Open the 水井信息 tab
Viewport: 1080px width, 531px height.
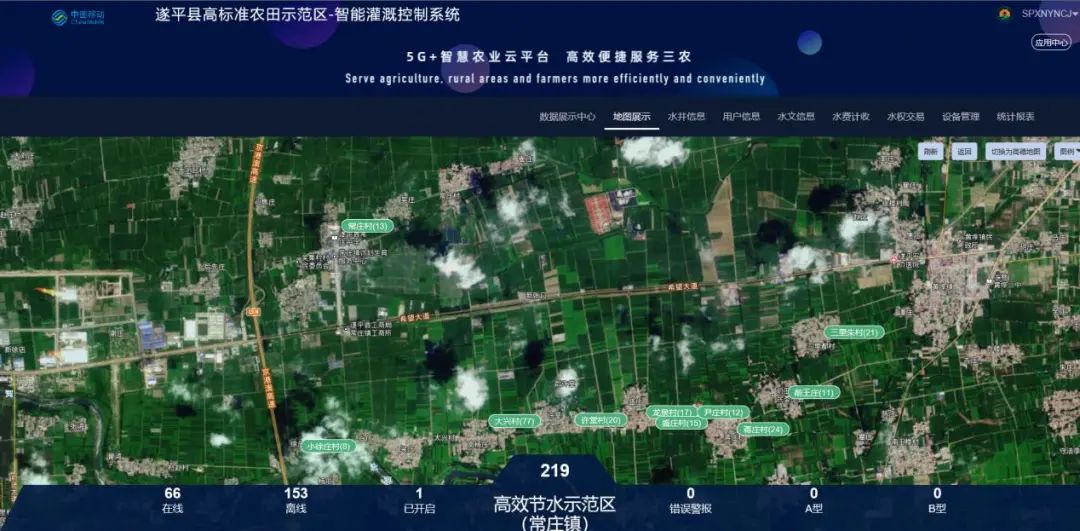[x=686, y=116]
